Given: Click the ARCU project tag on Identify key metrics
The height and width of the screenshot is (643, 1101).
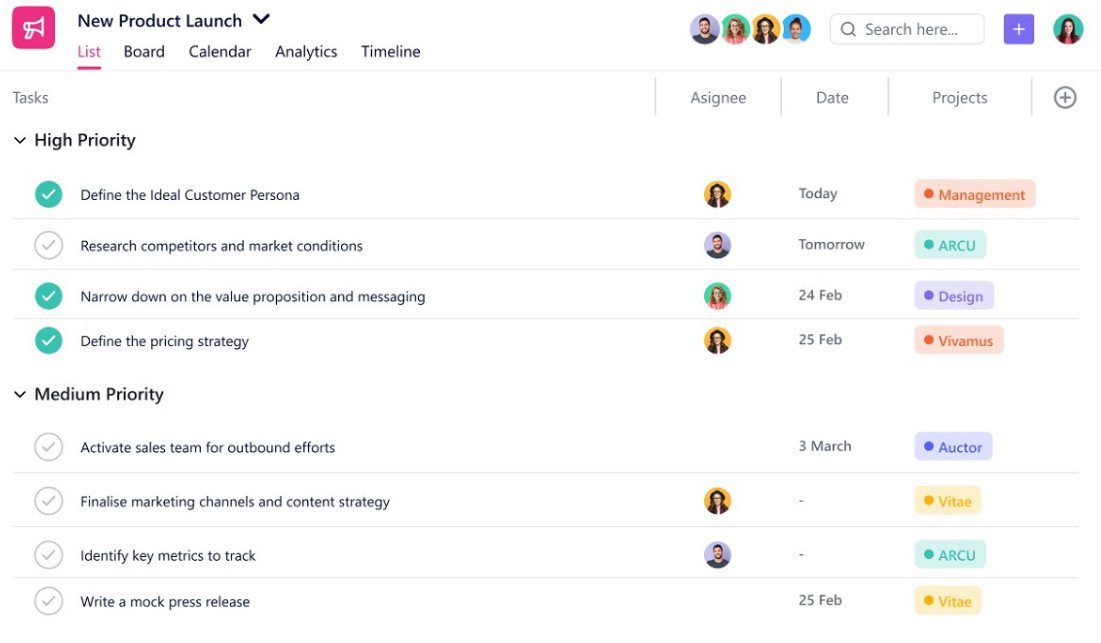Looking at the screenshot, I should tap(949, 553).
